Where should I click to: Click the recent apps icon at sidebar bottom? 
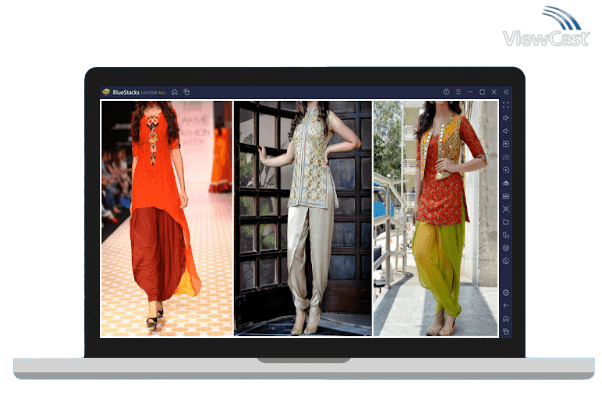506,331
